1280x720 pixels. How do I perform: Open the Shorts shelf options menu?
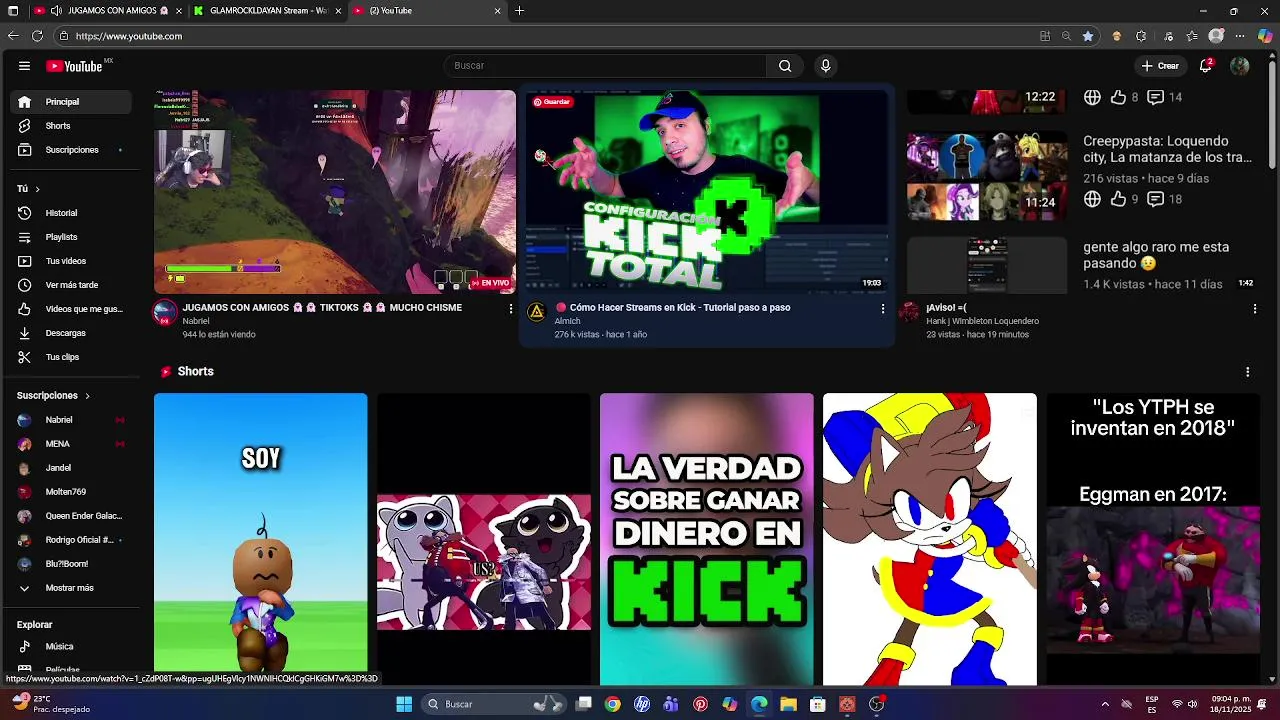coord(1247,372)
